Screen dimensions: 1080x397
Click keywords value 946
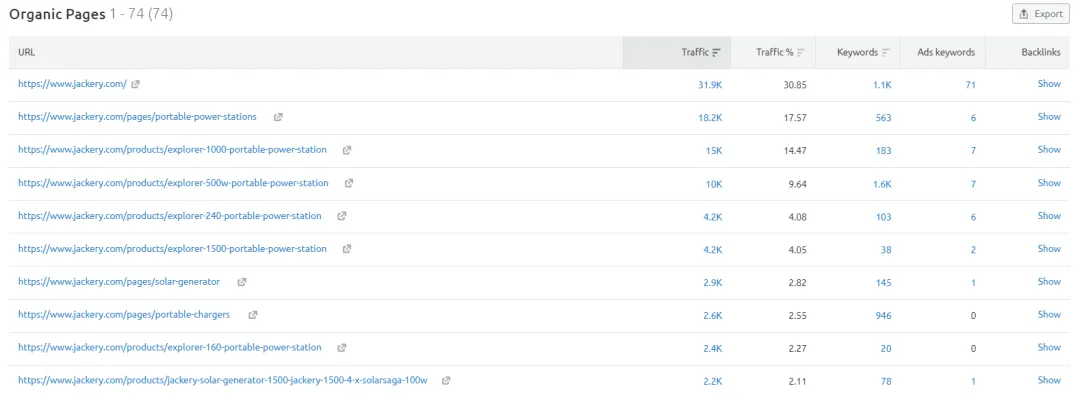click(x=884, y=316)
